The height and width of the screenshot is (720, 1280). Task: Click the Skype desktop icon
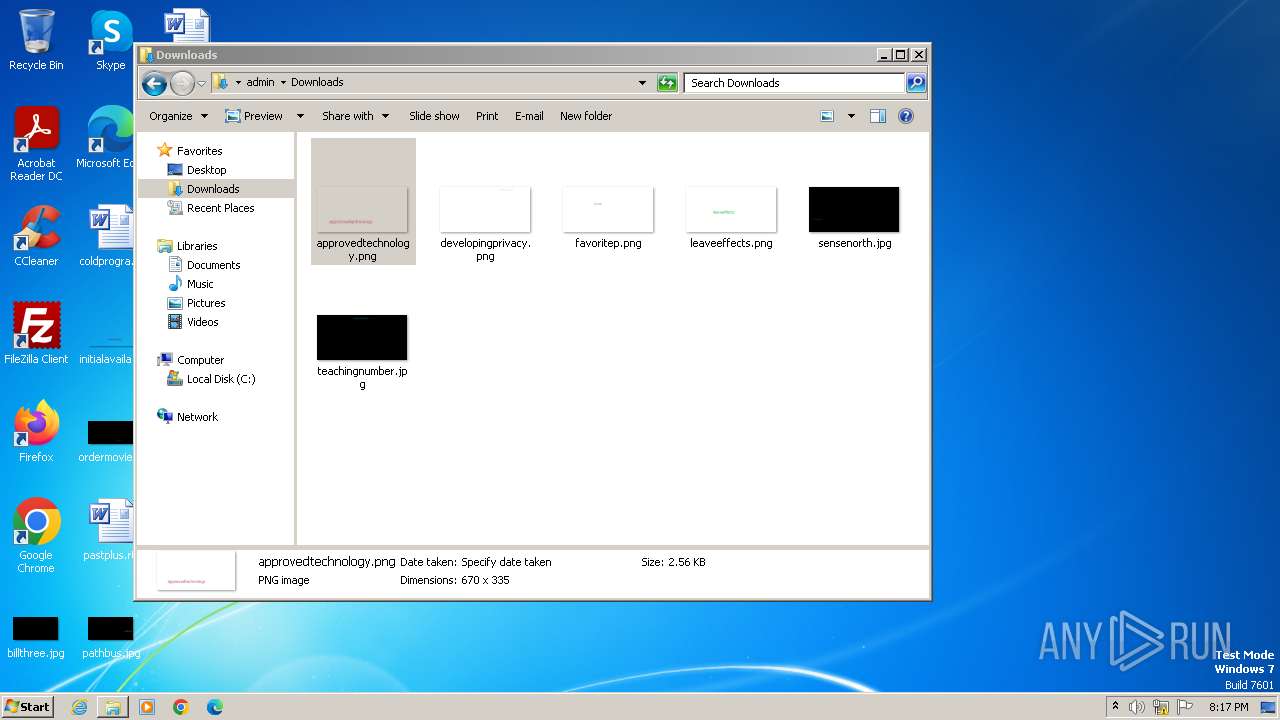click(x=110, y=40)
